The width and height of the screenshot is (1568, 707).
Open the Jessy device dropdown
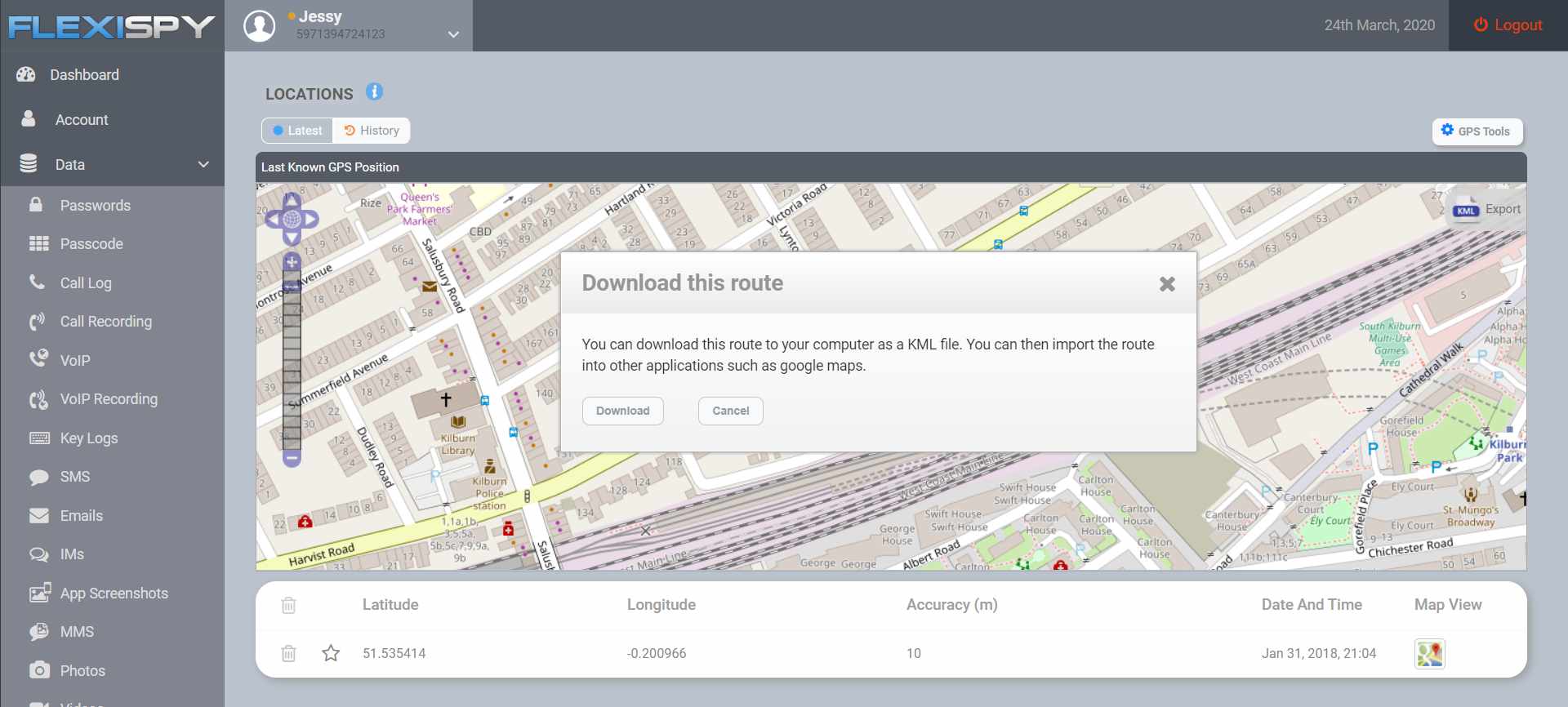coord(453,34)
